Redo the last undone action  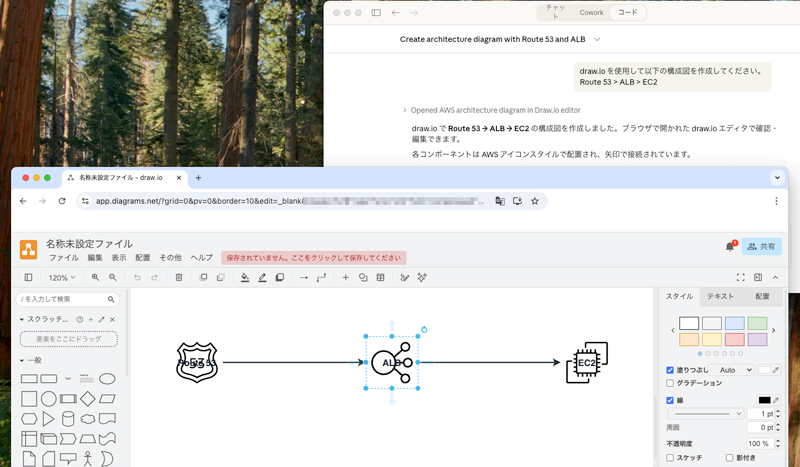click(154, 277)
